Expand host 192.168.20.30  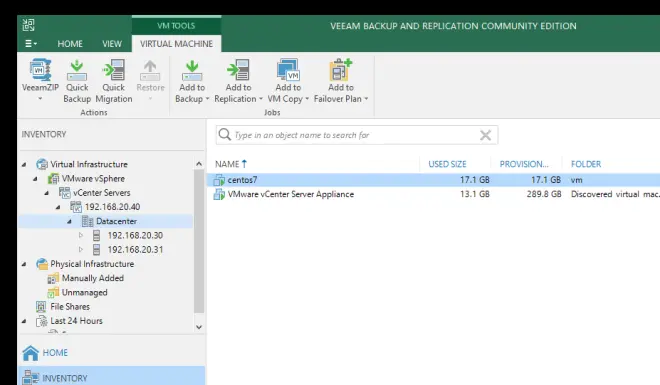tap(81, 235)
